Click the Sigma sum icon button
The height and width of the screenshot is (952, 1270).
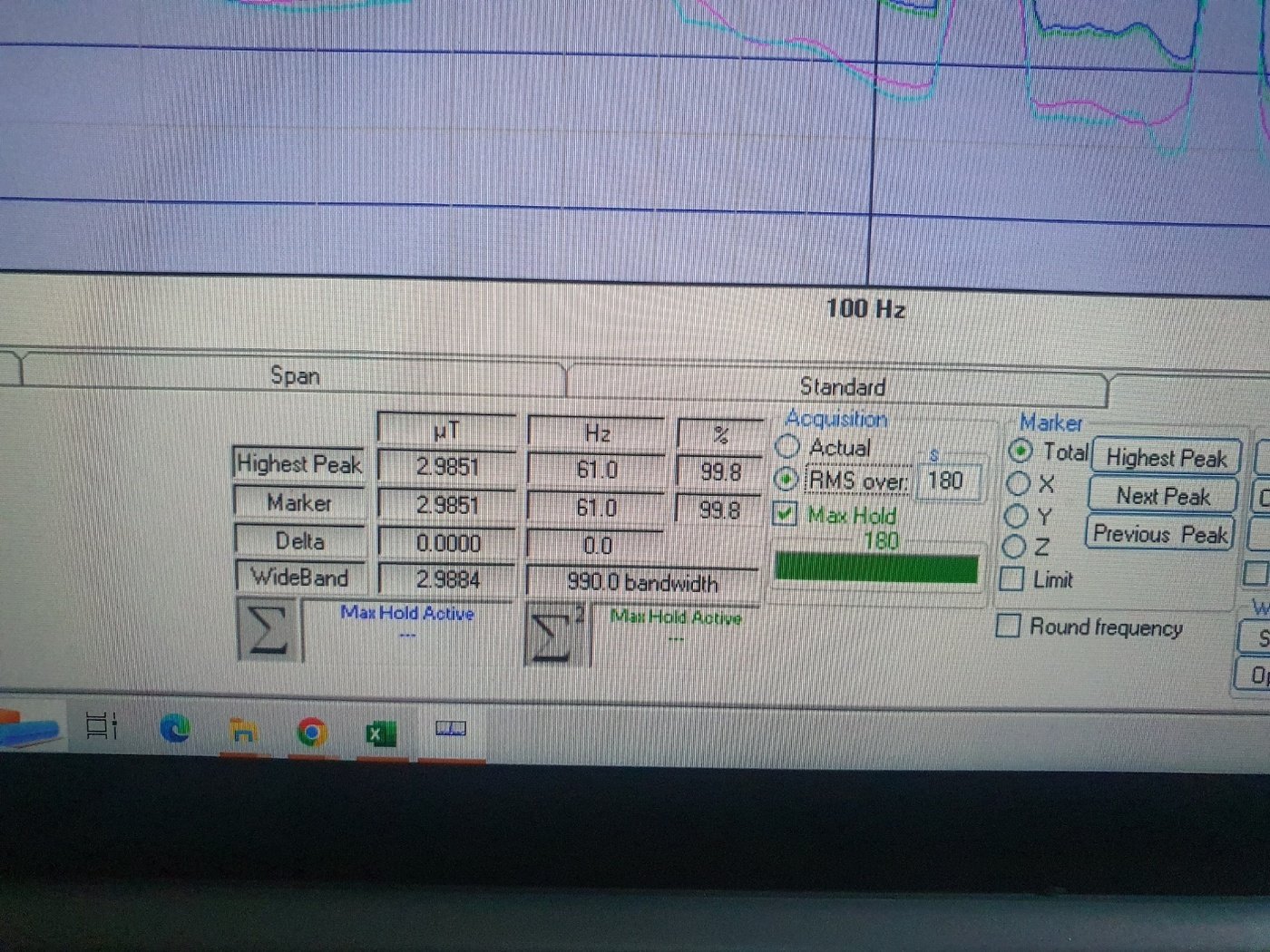point(267,629)
